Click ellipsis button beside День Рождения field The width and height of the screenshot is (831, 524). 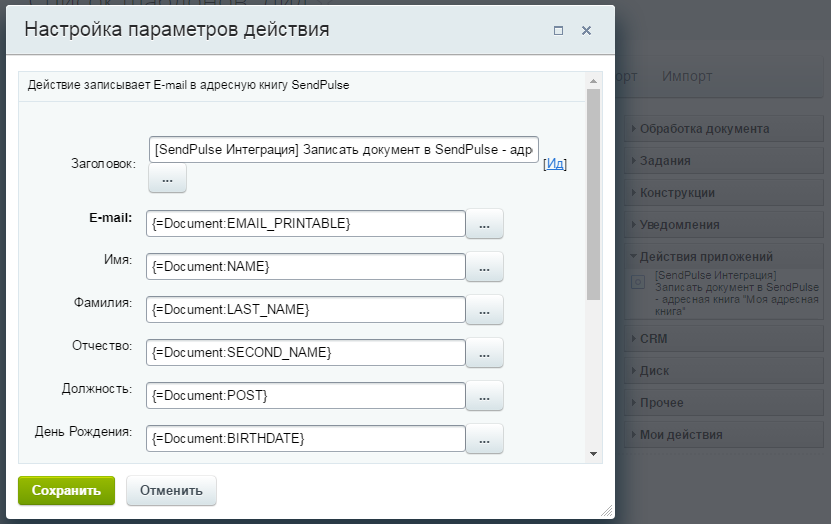[484, 439]
